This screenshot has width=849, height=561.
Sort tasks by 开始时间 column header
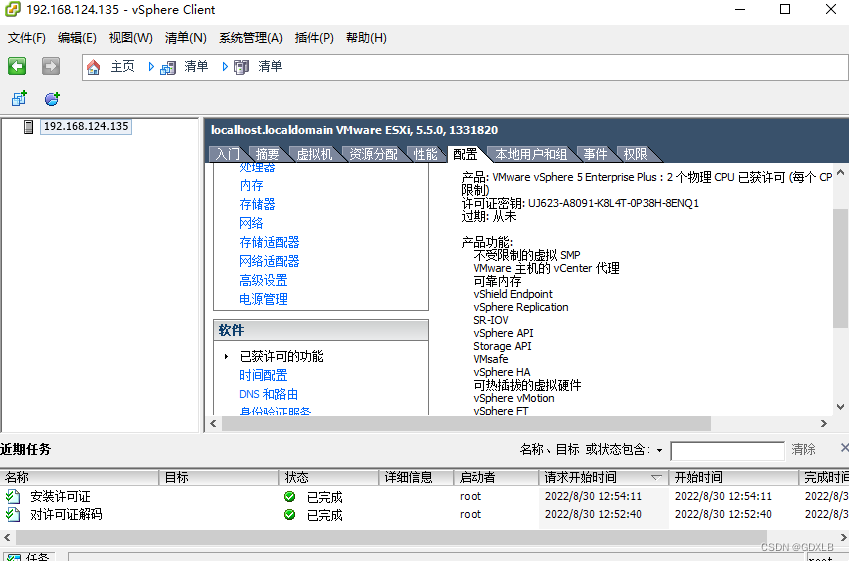pyautogui.click(x=734, y=477)
